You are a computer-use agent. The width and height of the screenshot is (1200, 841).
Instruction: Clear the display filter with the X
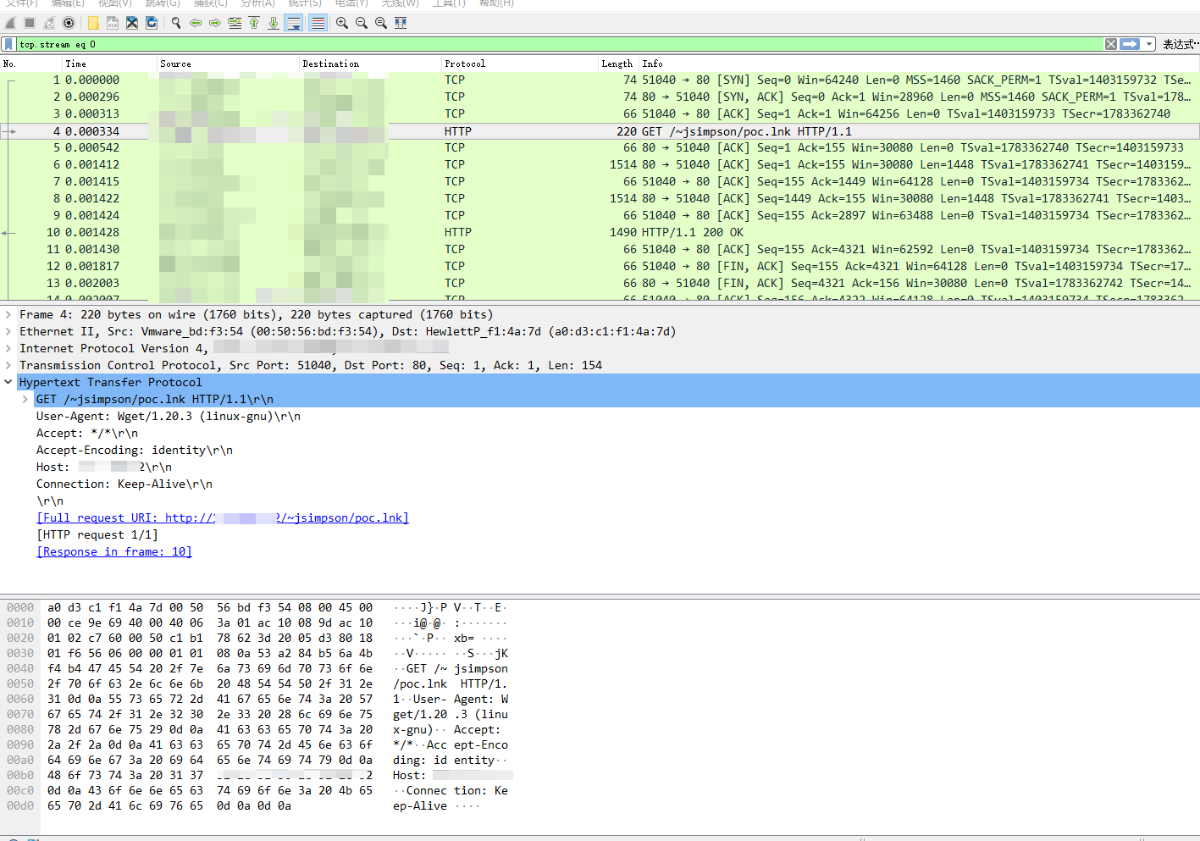pos(1111,44)
